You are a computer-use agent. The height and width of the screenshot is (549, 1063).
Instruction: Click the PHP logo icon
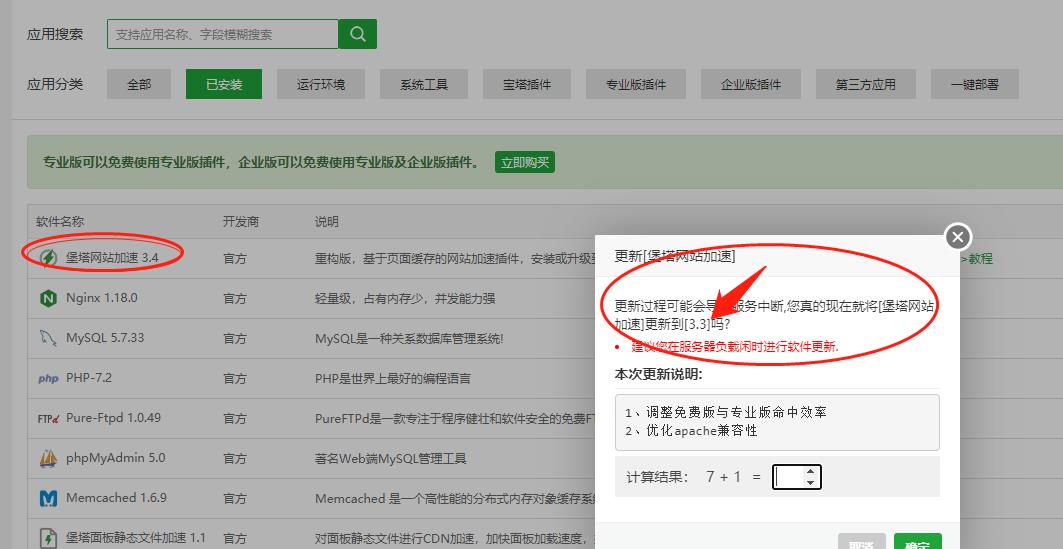(x=48, y=378)
